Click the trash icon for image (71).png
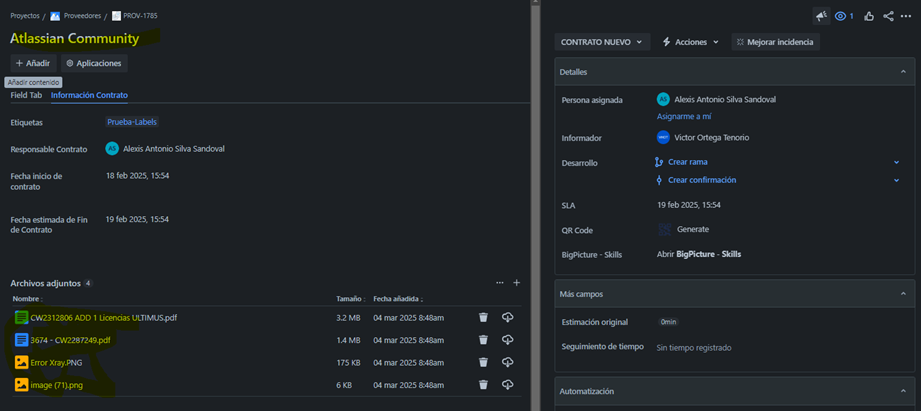This screenshot has height=411, width=921. 483,385
